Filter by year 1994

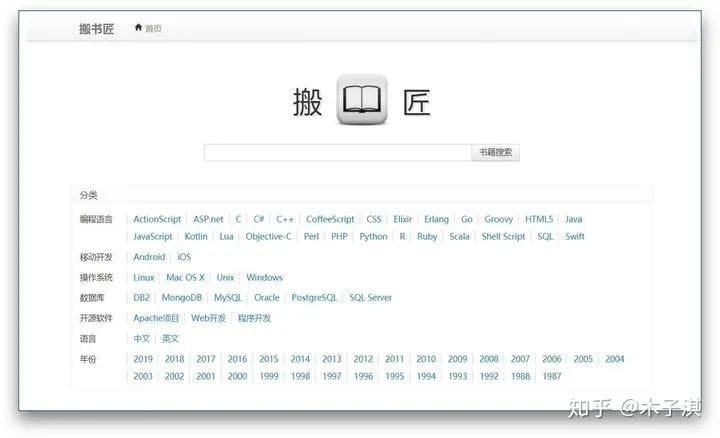(426, 376)
